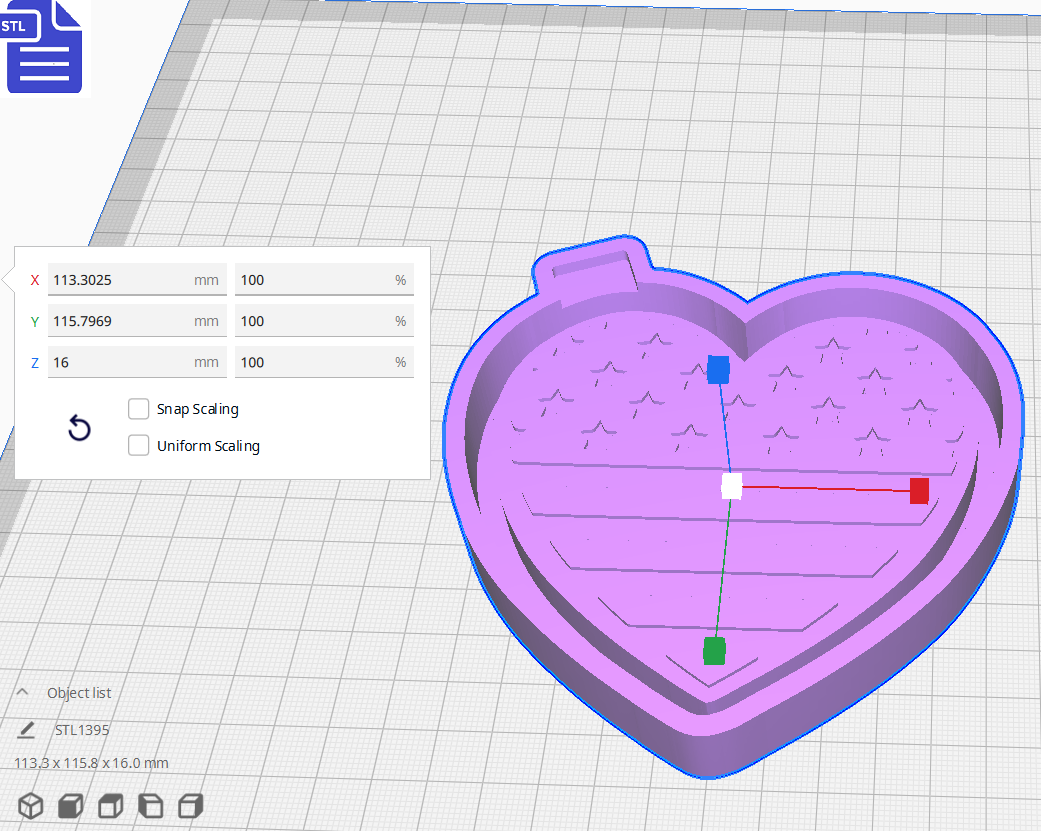Enable the Snap Scaling checkbox
The width and height of the screenshot is (1041, 831).
click(139, 409)
